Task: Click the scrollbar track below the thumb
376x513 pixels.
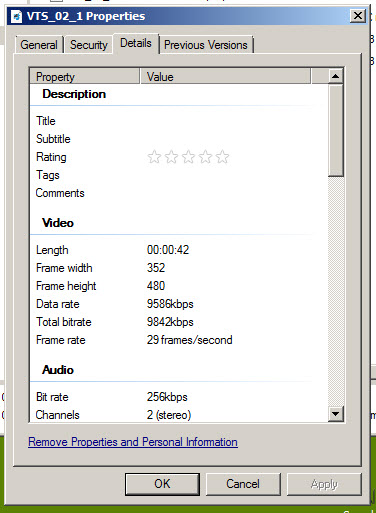Action: 335,291
